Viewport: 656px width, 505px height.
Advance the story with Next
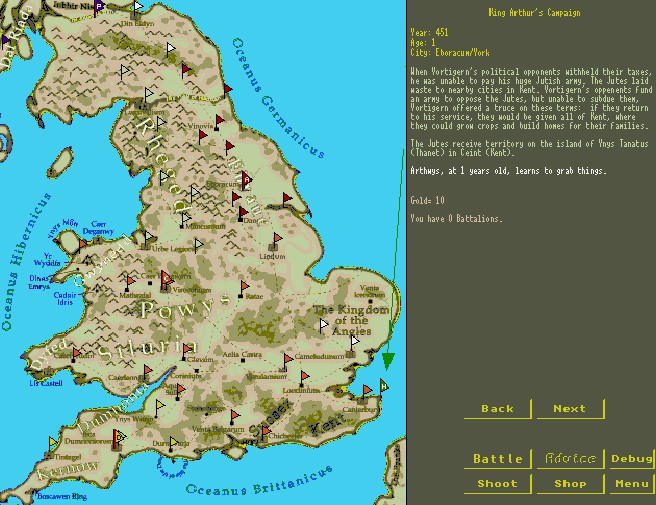click(570, 409)
